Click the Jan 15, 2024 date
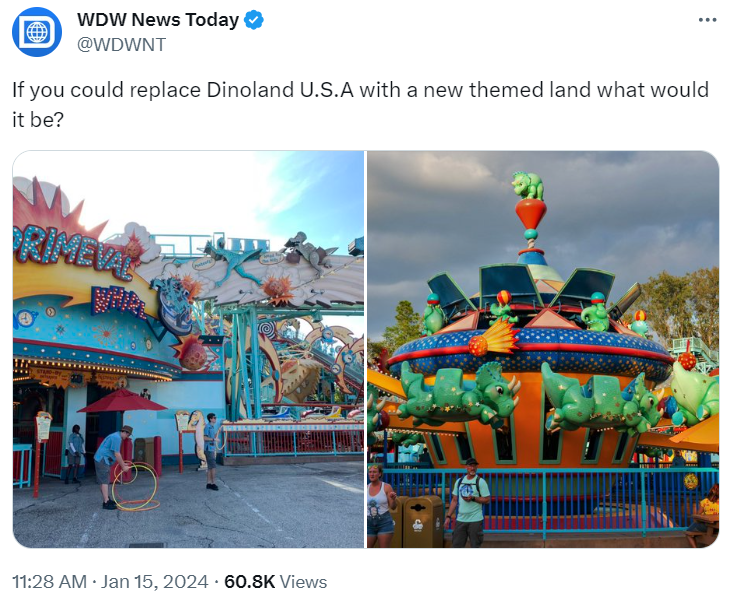Screen dimensions: 736x604 (x=154, y=581)
